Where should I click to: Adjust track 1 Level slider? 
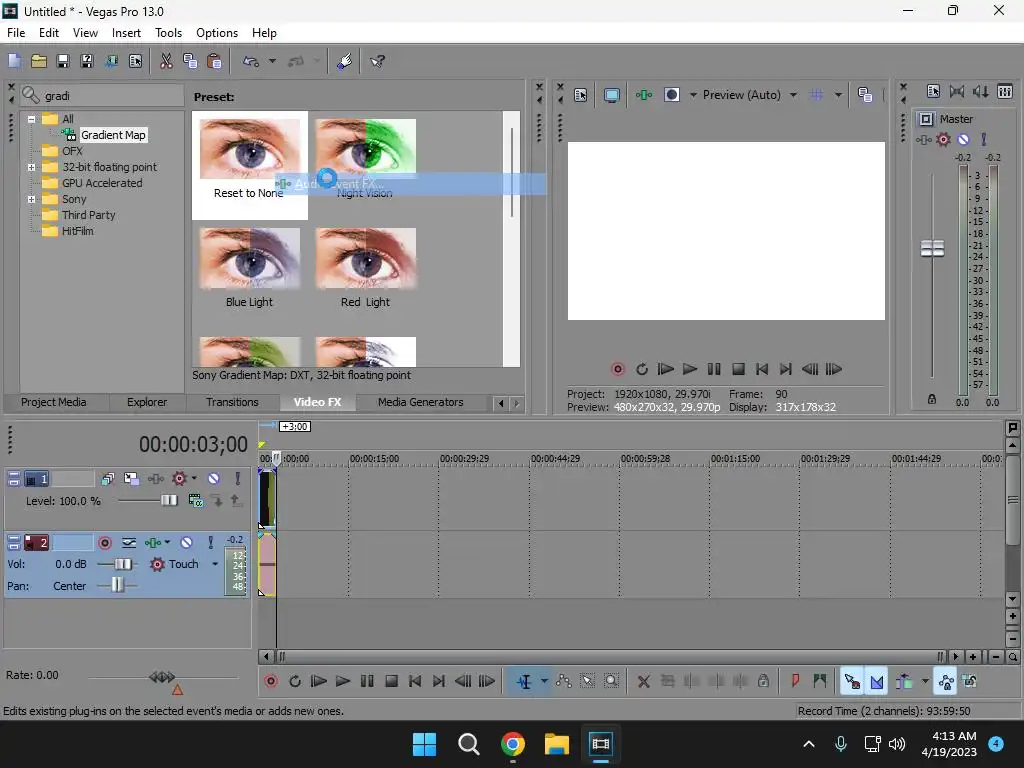point(168,500)
